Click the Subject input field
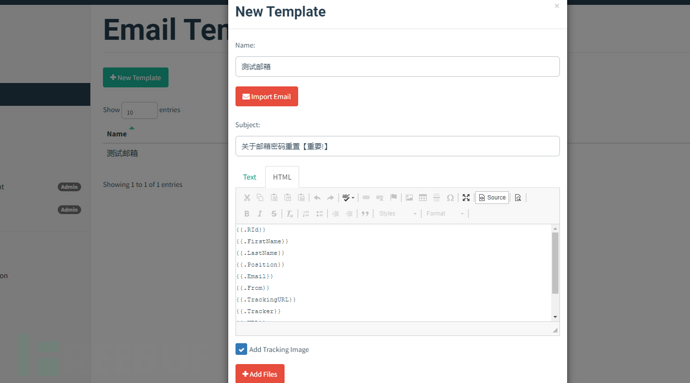The image size is (690, 383). pos(397,146)
